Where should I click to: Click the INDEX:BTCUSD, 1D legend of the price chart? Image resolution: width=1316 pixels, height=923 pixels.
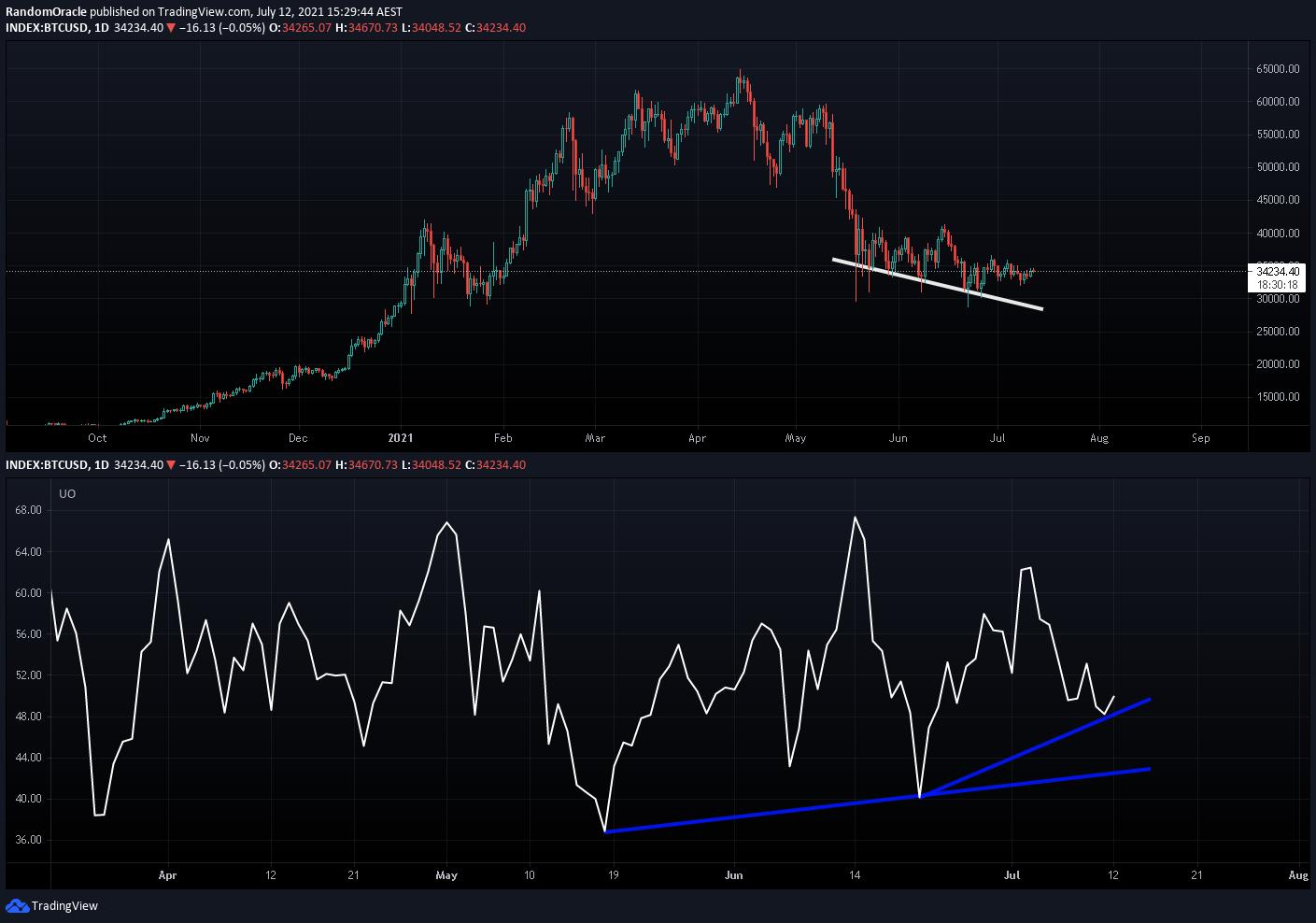pyautogui.click(x=57, y=28)
